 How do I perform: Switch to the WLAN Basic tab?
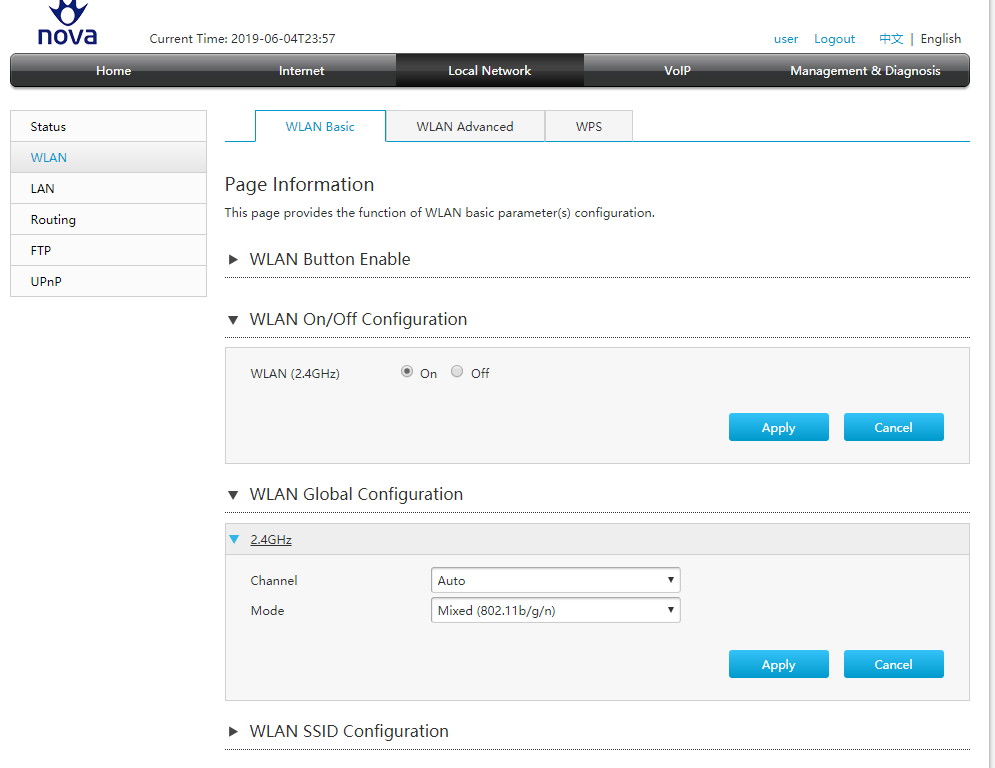coord(320,126)
